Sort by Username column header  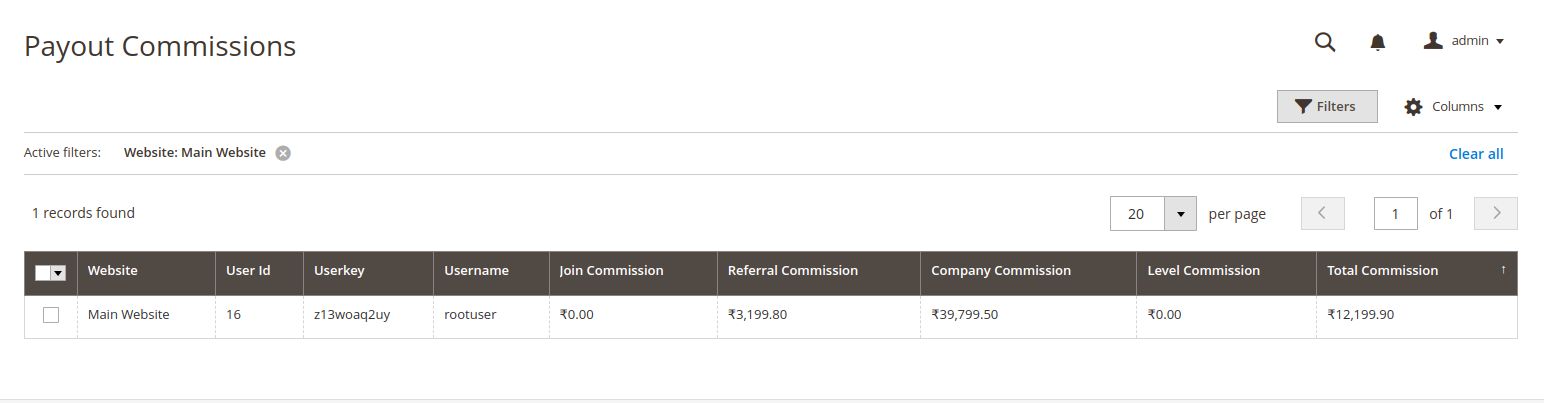pyautogui.click(x=476, y=271)
